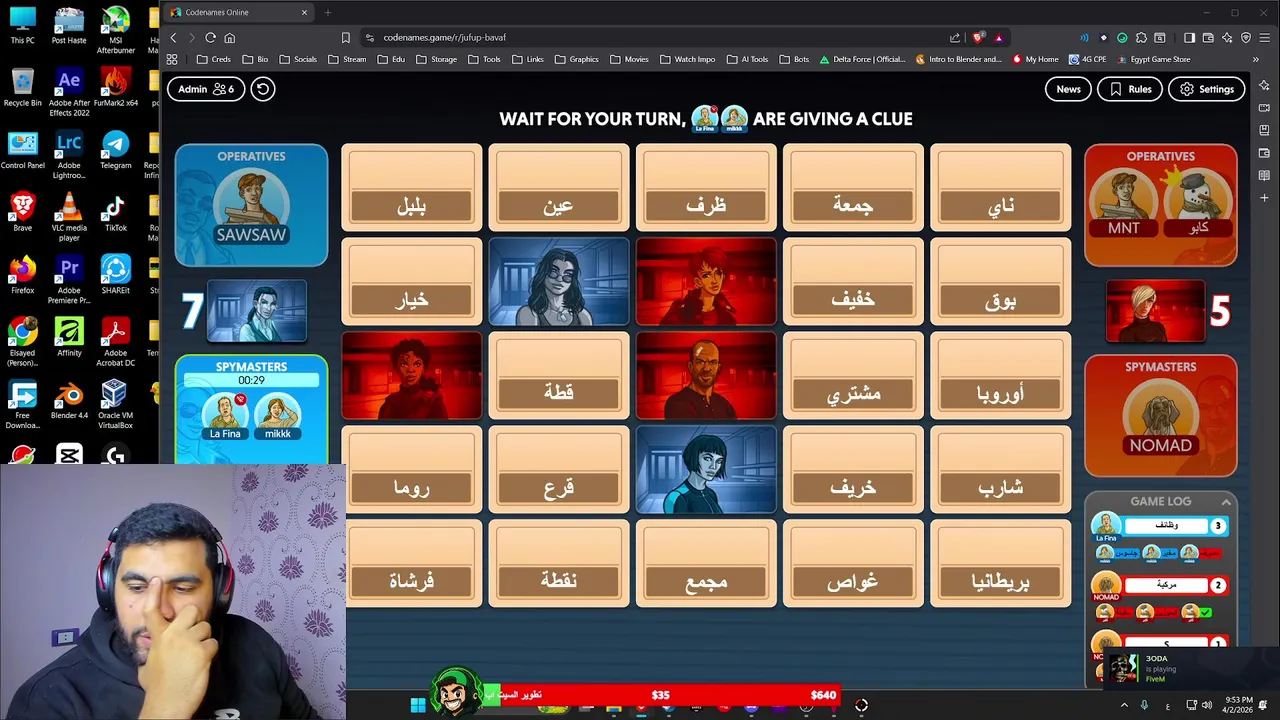Select the word card بلبل

pos(412,187)
